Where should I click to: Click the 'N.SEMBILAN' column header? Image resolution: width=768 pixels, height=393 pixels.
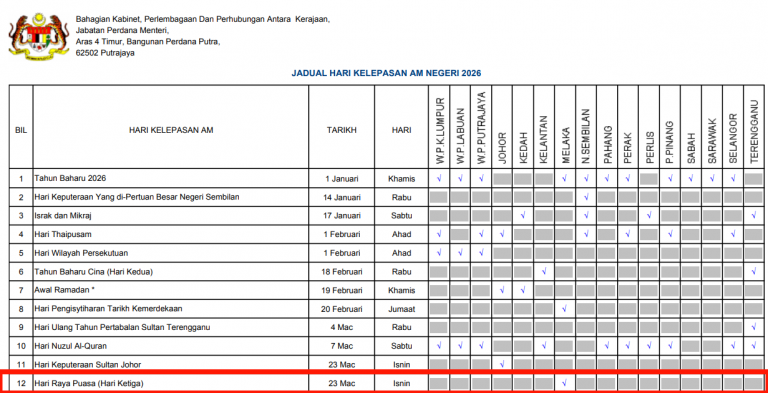(x=586, y=136)
